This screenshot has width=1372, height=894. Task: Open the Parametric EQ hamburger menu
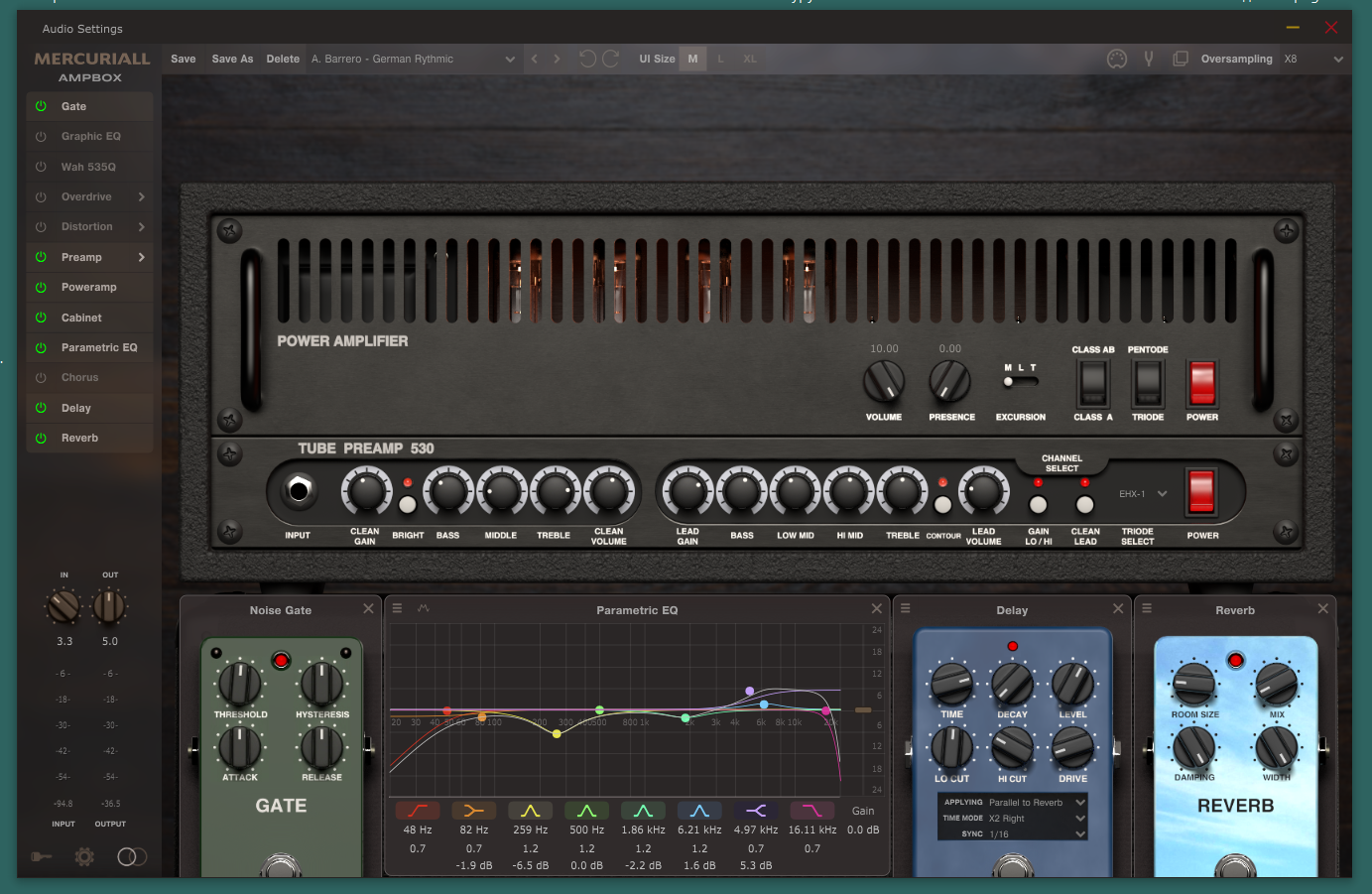tap(397, 608)
